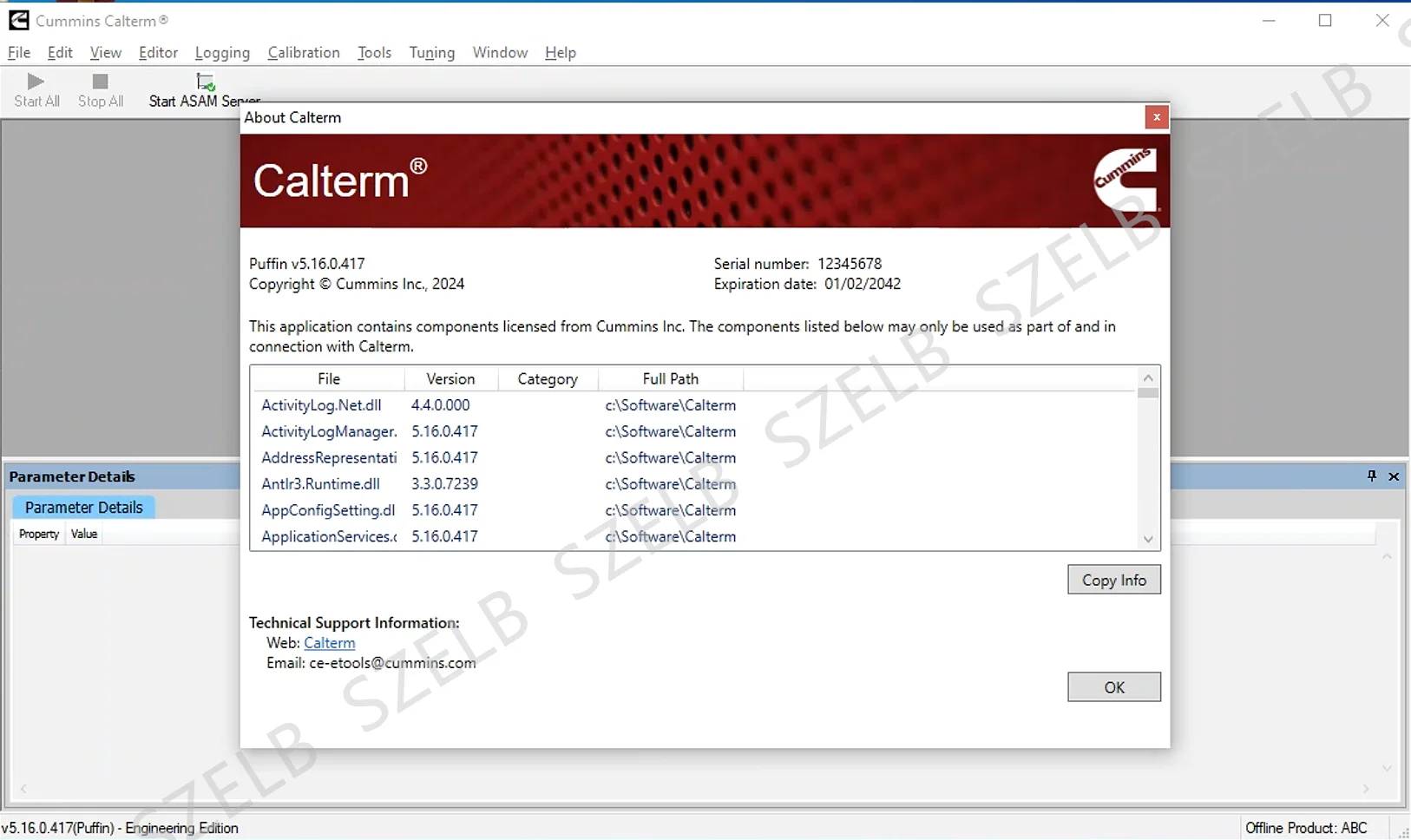Click the Property column header
The height and width of the screenshot is (840, 1411).
(38, 534)
